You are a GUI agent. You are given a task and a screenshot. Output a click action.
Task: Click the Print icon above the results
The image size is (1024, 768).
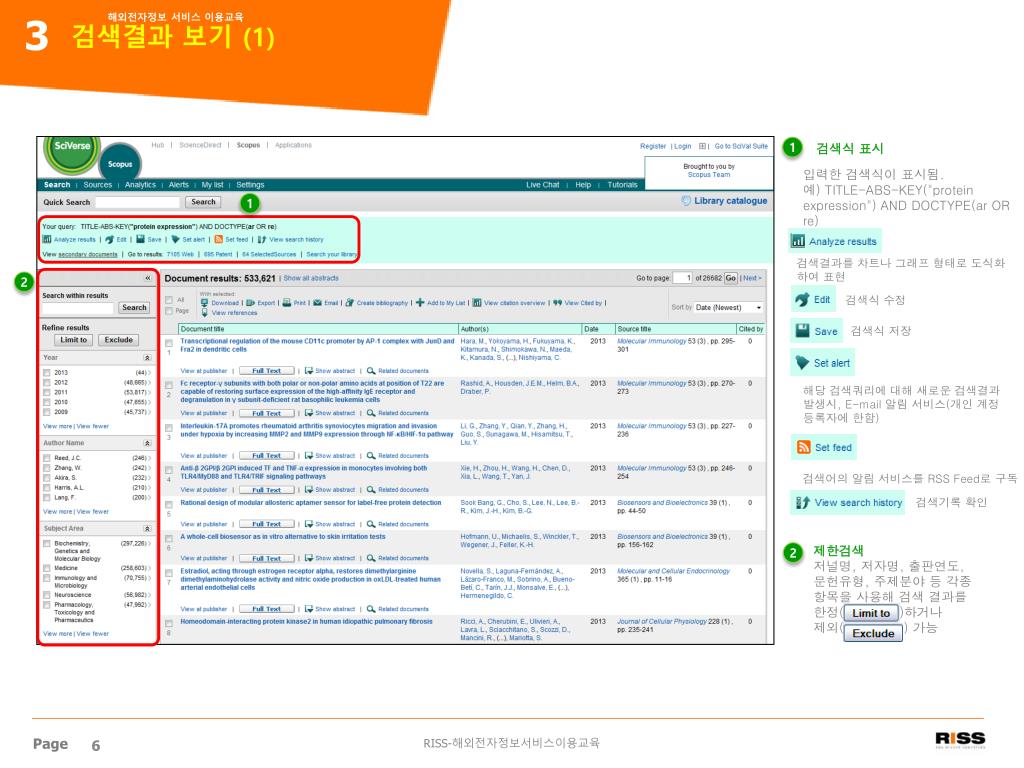(x=287, y=303)
